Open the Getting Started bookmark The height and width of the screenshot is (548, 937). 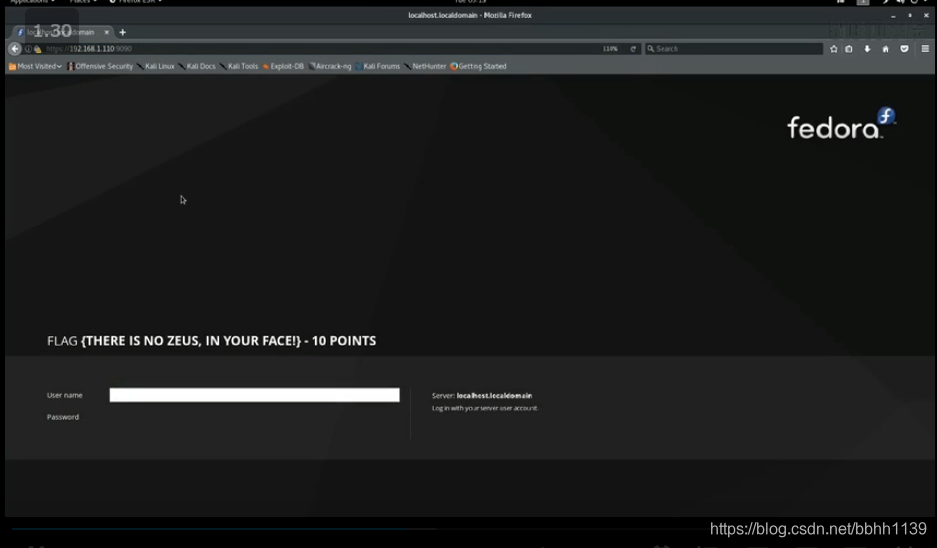click(x=478, y=66)
